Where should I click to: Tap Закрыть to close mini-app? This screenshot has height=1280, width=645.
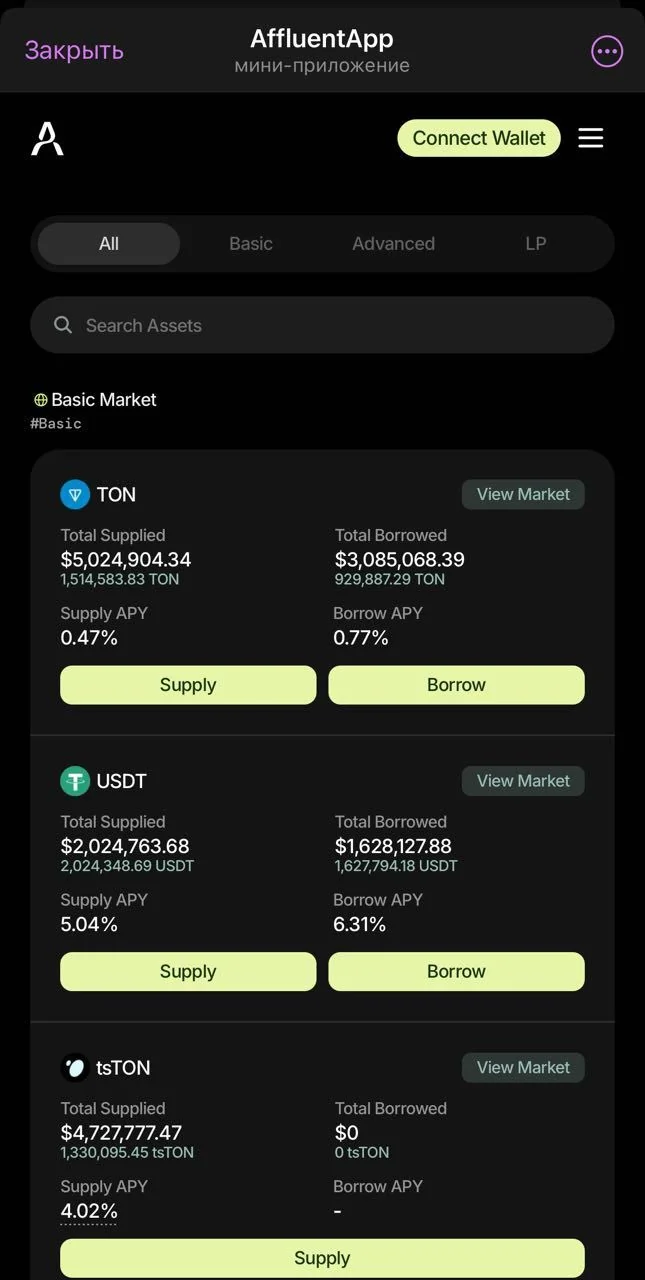(x=74, y=51)
